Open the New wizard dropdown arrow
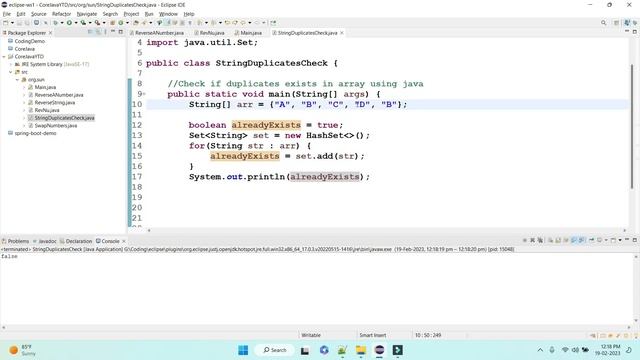The image size is (640, 360). pyautogui.click(x=12, y=23)
